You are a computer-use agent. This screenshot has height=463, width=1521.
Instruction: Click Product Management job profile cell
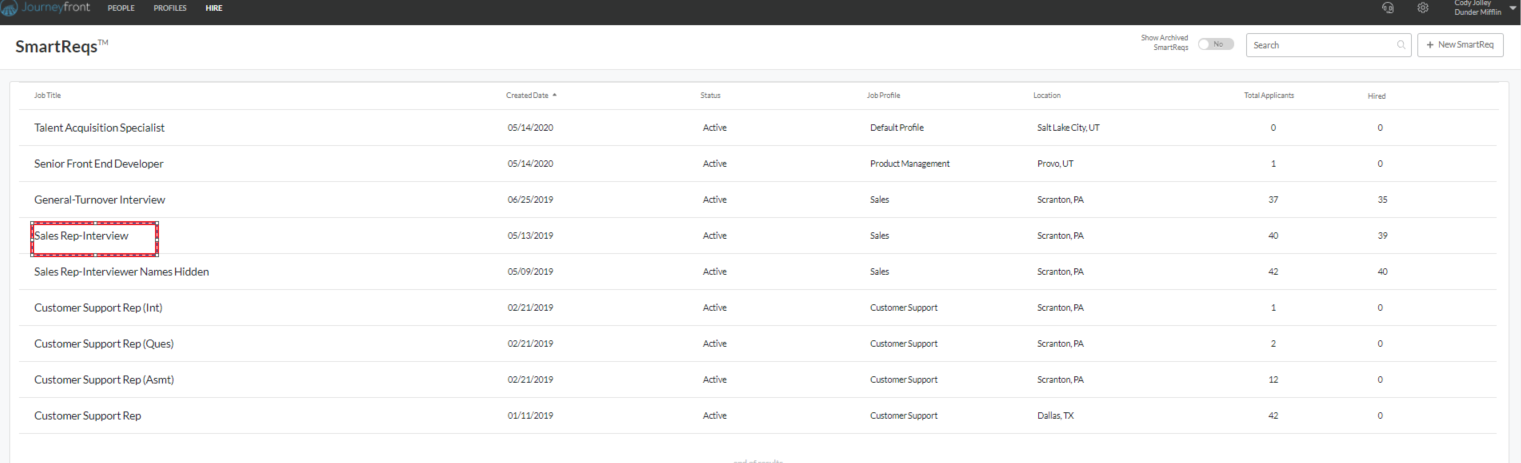point(910,164)
